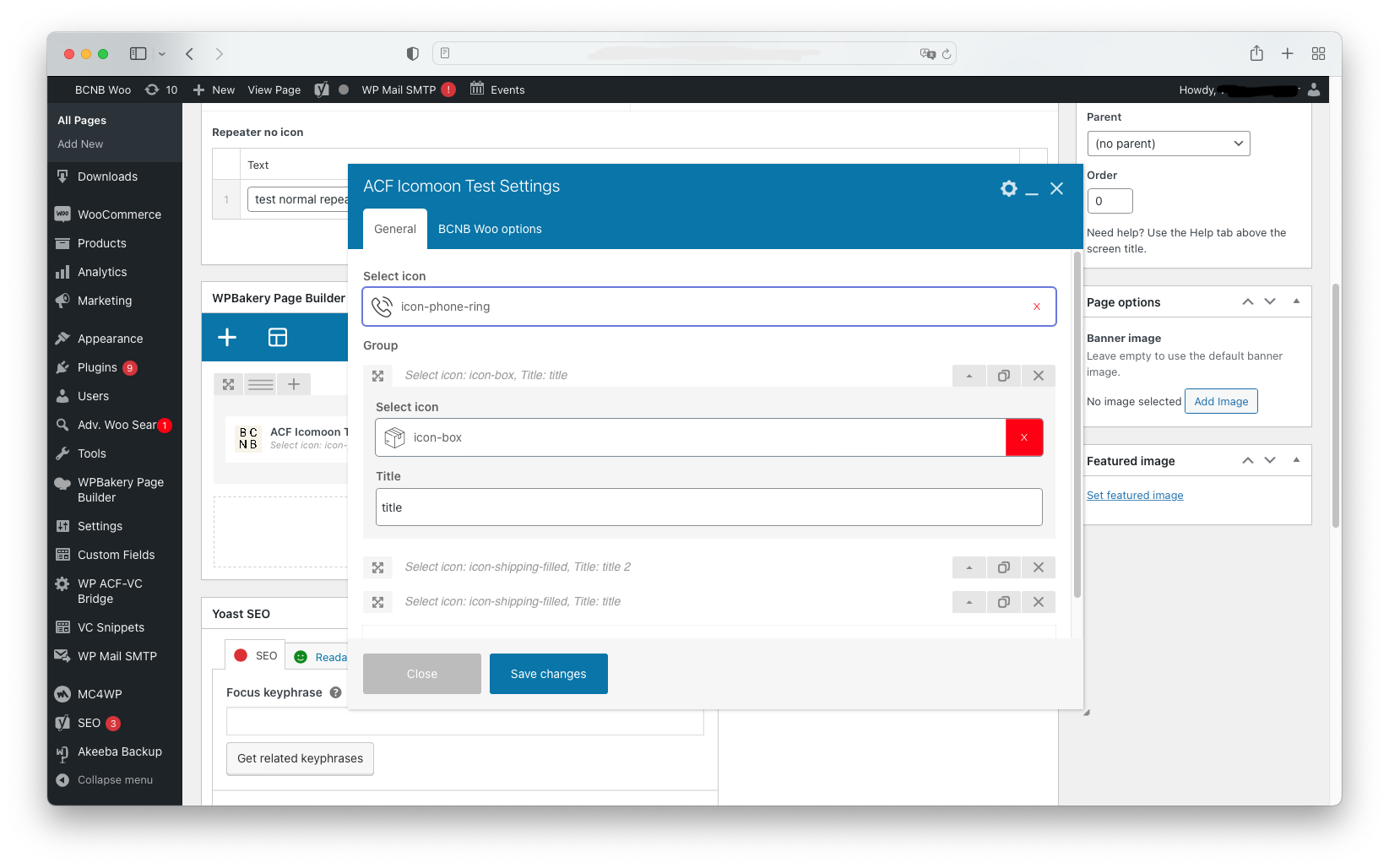Click Safari share icon
Viewport: 1389px width, 868px height.
pyautogui.click(x=1256, y=53)
